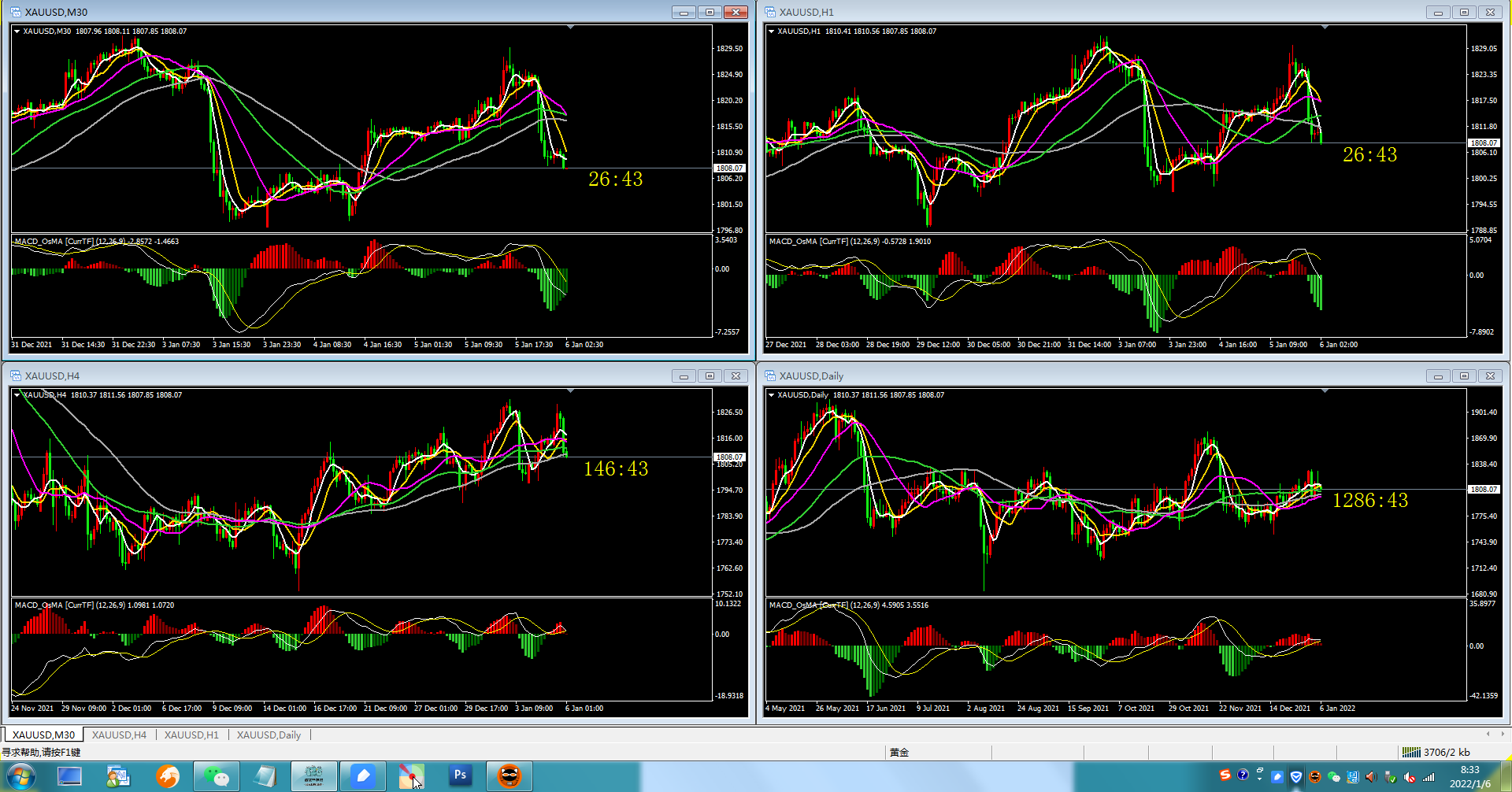Click the 146:43 countdown on the H4 chart
This screenshot has width=1512, height=792.
coord(615,469)
